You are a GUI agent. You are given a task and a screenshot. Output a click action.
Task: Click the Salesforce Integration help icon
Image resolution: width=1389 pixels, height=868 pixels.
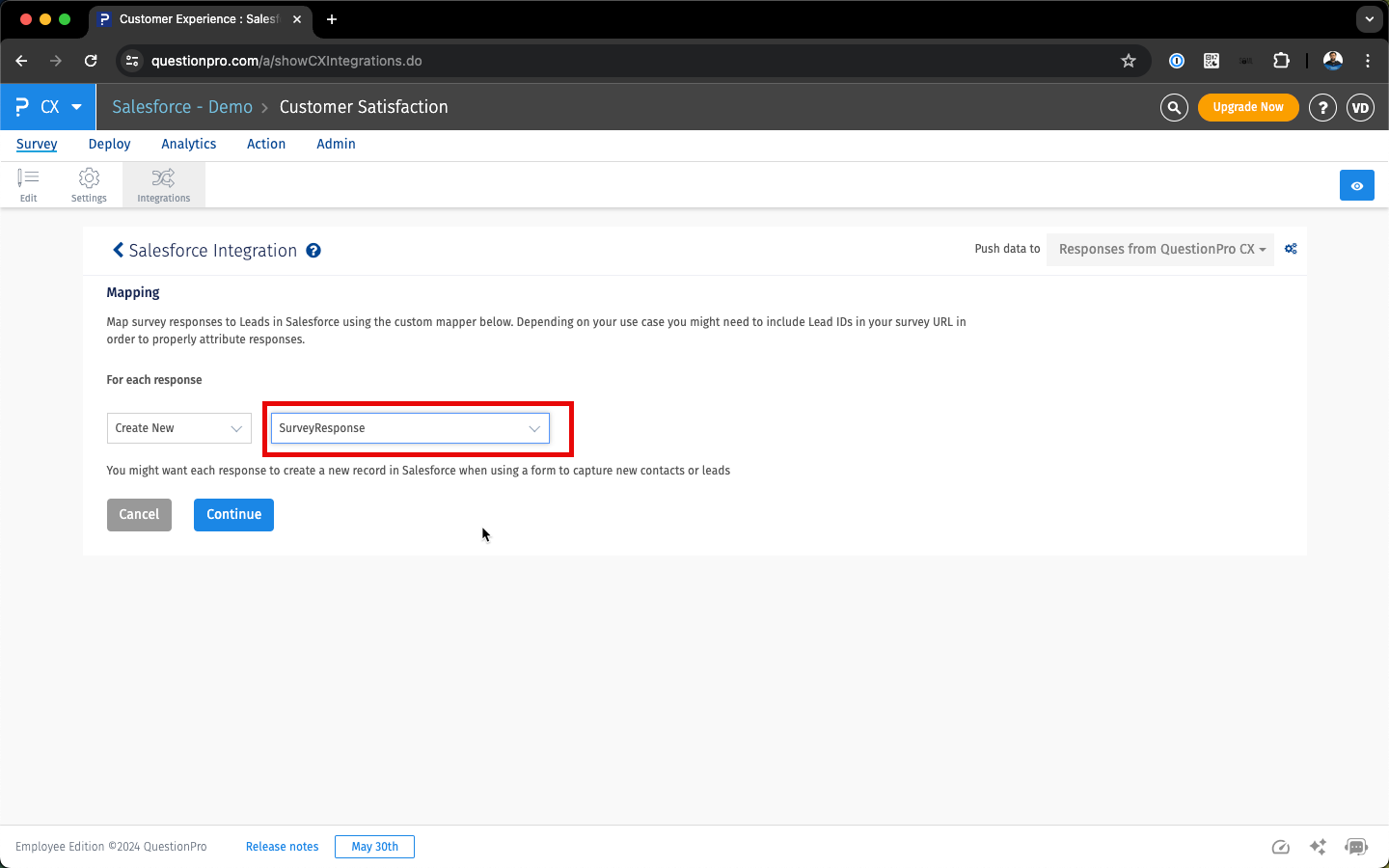coord(313,251)
